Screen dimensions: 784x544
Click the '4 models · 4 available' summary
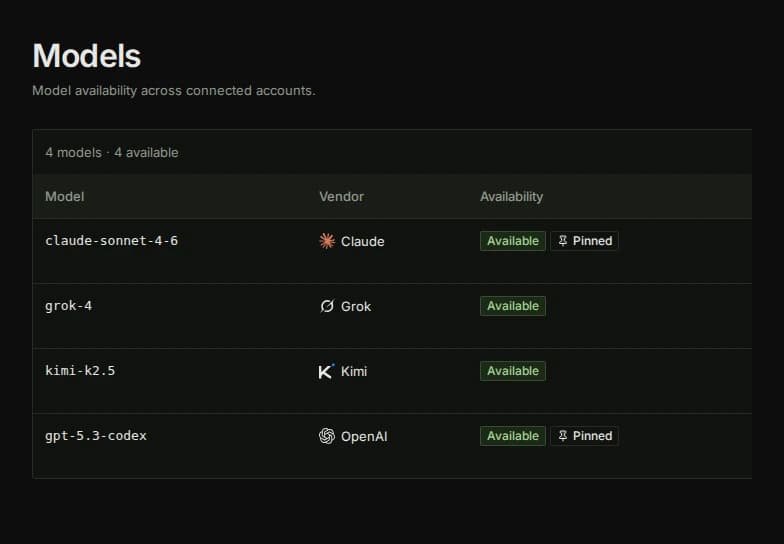tap(112, 152)
